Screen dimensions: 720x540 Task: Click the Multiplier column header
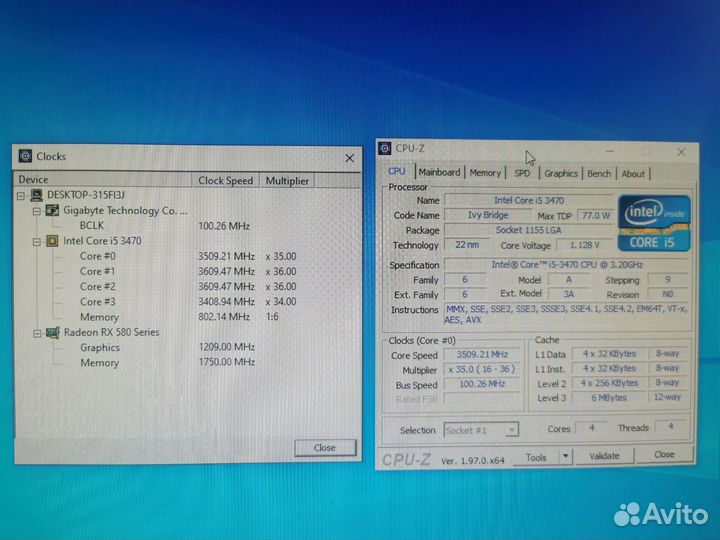(287, 181)
